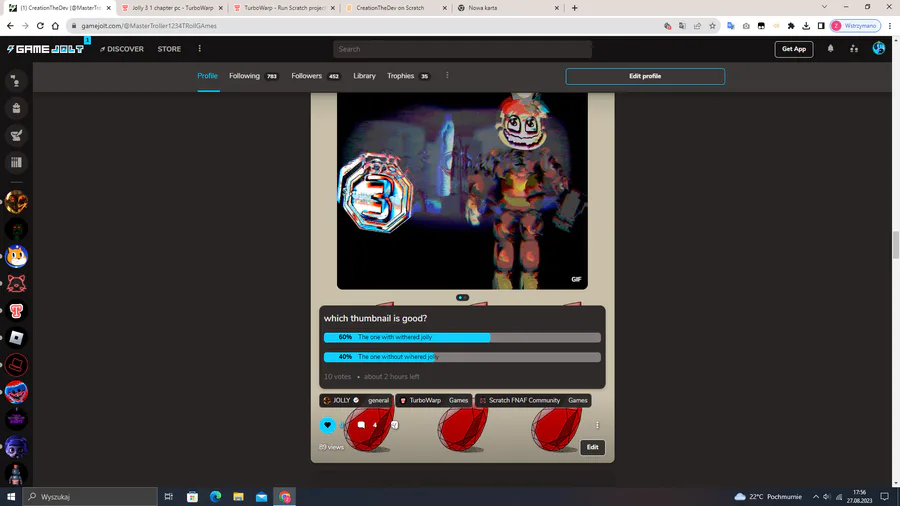The height and width of the screenshot is (506, 900).
Task: Open the dark green-face community in sidebar
Action: click(x=16, y=229)
